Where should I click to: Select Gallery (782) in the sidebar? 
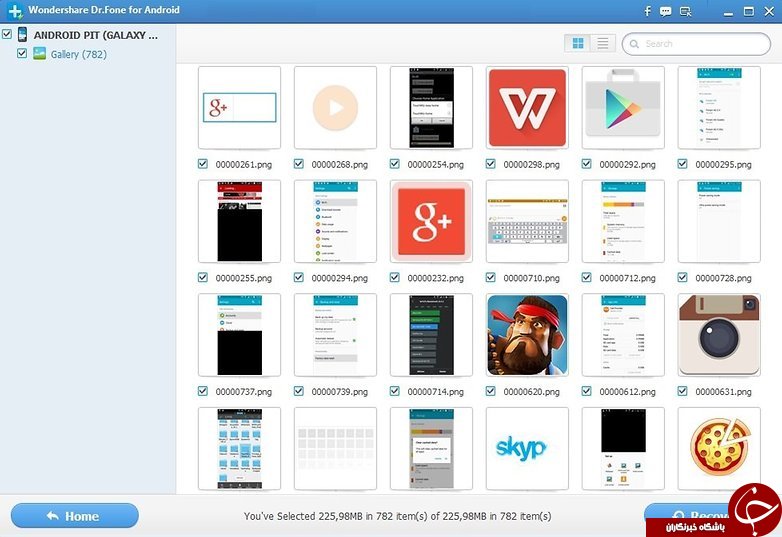[x=79, y=54]
